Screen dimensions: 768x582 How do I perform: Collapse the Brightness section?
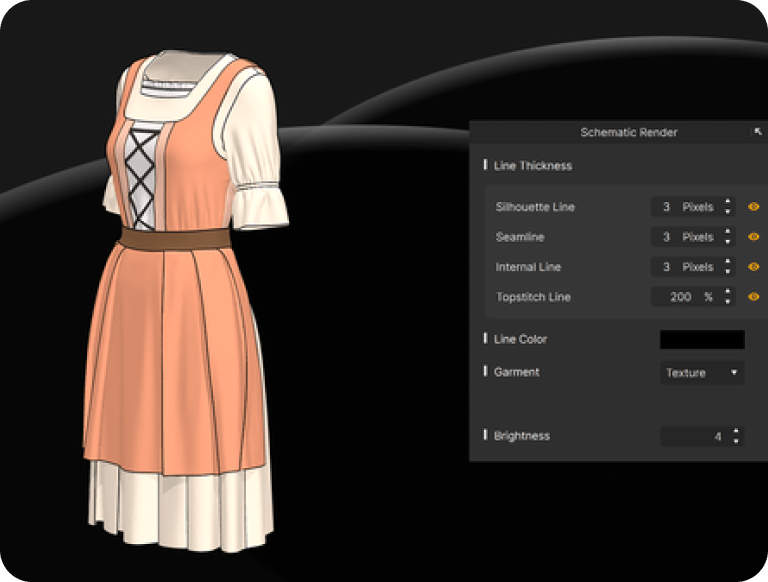(x=486, y=436)
